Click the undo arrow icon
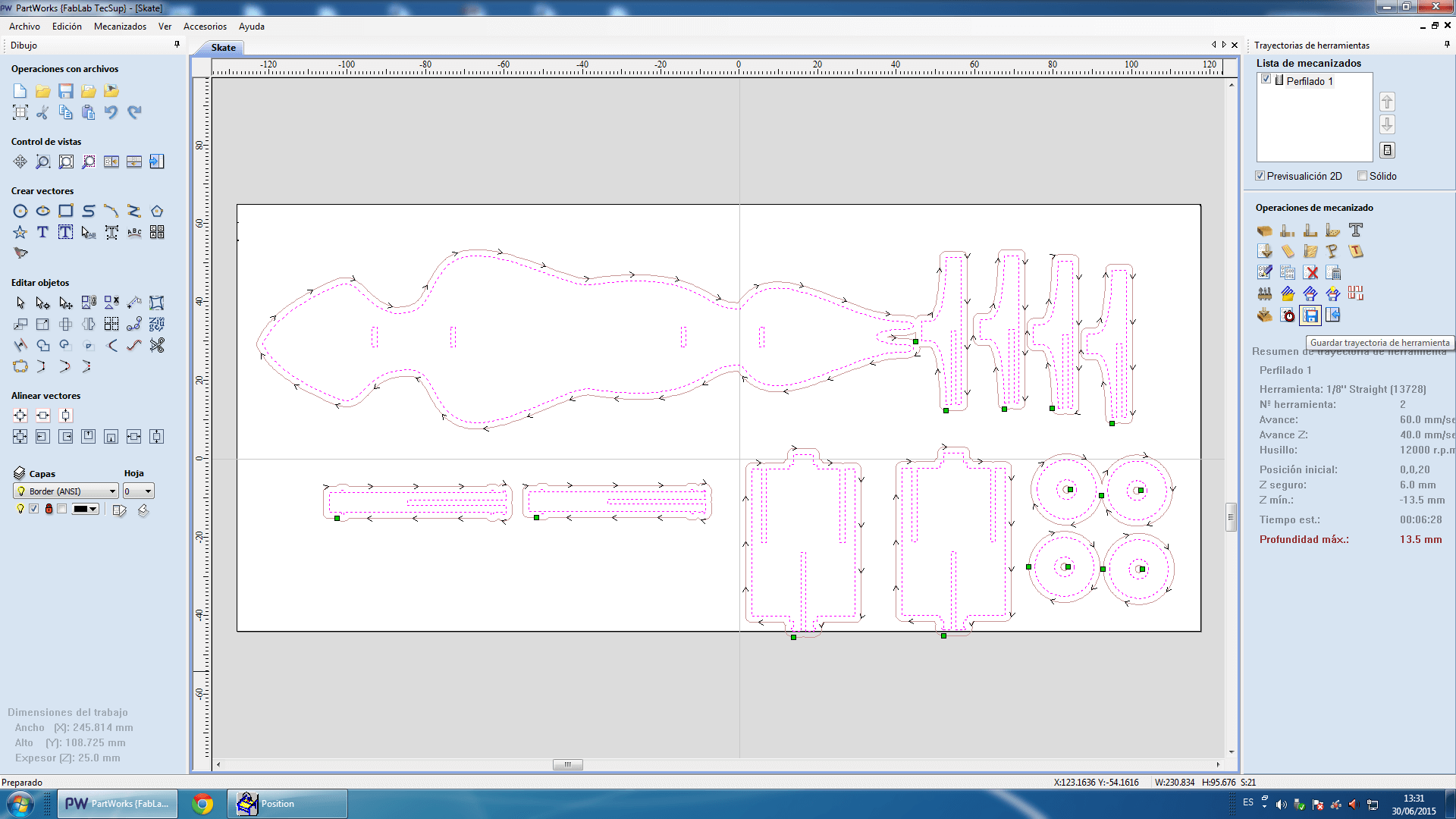This screenshot has height=819, width=1456. click(111, 112)
